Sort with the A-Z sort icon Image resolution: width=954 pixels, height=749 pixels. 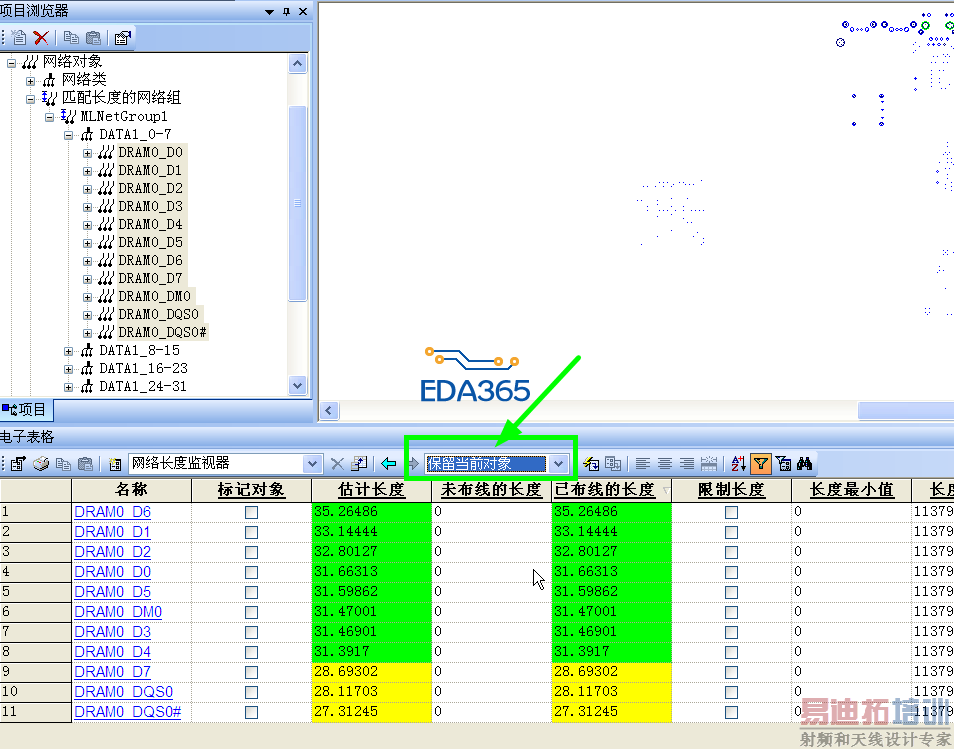point(738,464)
